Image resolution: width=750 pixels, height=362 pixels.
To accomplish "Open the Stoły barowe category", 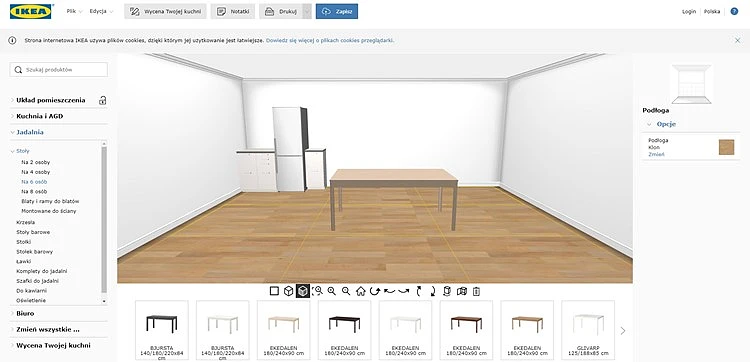I will coord(33,232).
